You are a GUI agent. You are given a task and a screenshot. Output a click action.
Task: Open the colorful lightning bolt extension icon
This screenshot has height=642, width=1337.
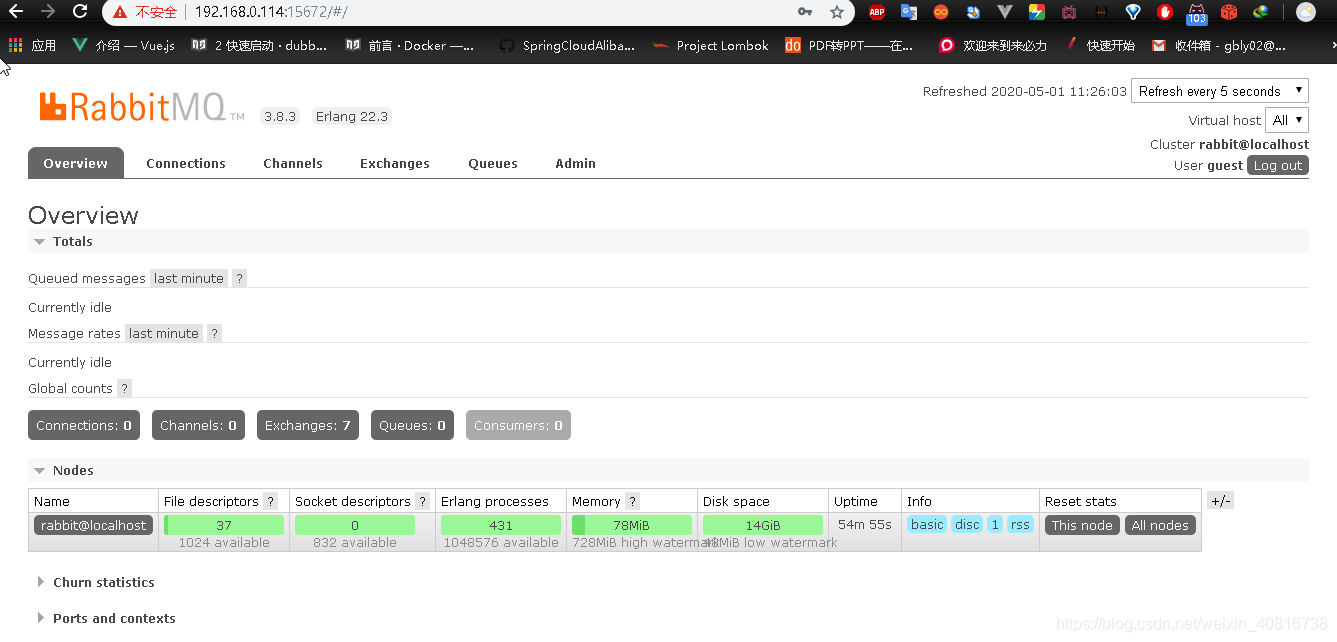[x=1037, y=12]
